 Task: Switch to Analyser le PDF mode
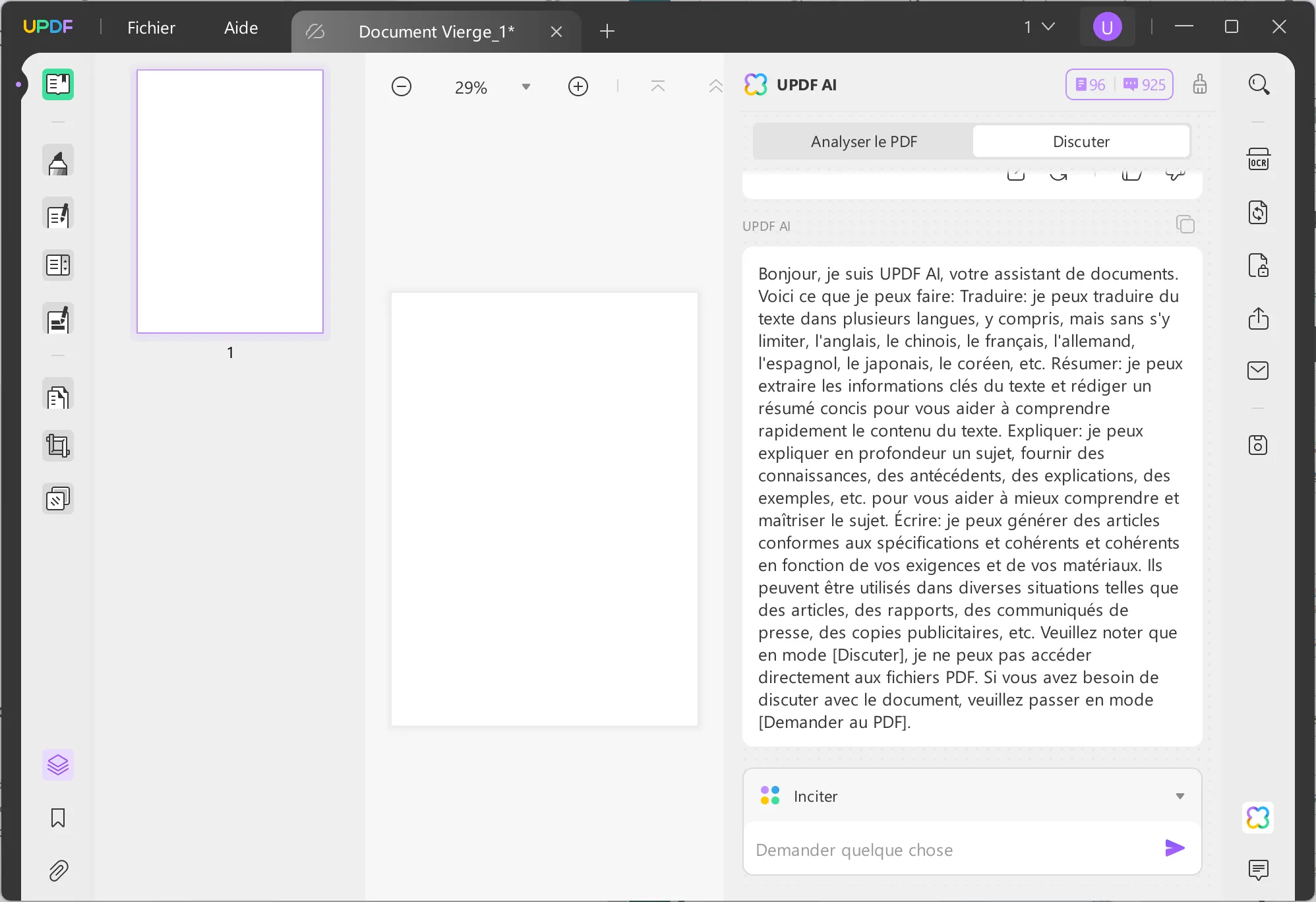[863, 141]
